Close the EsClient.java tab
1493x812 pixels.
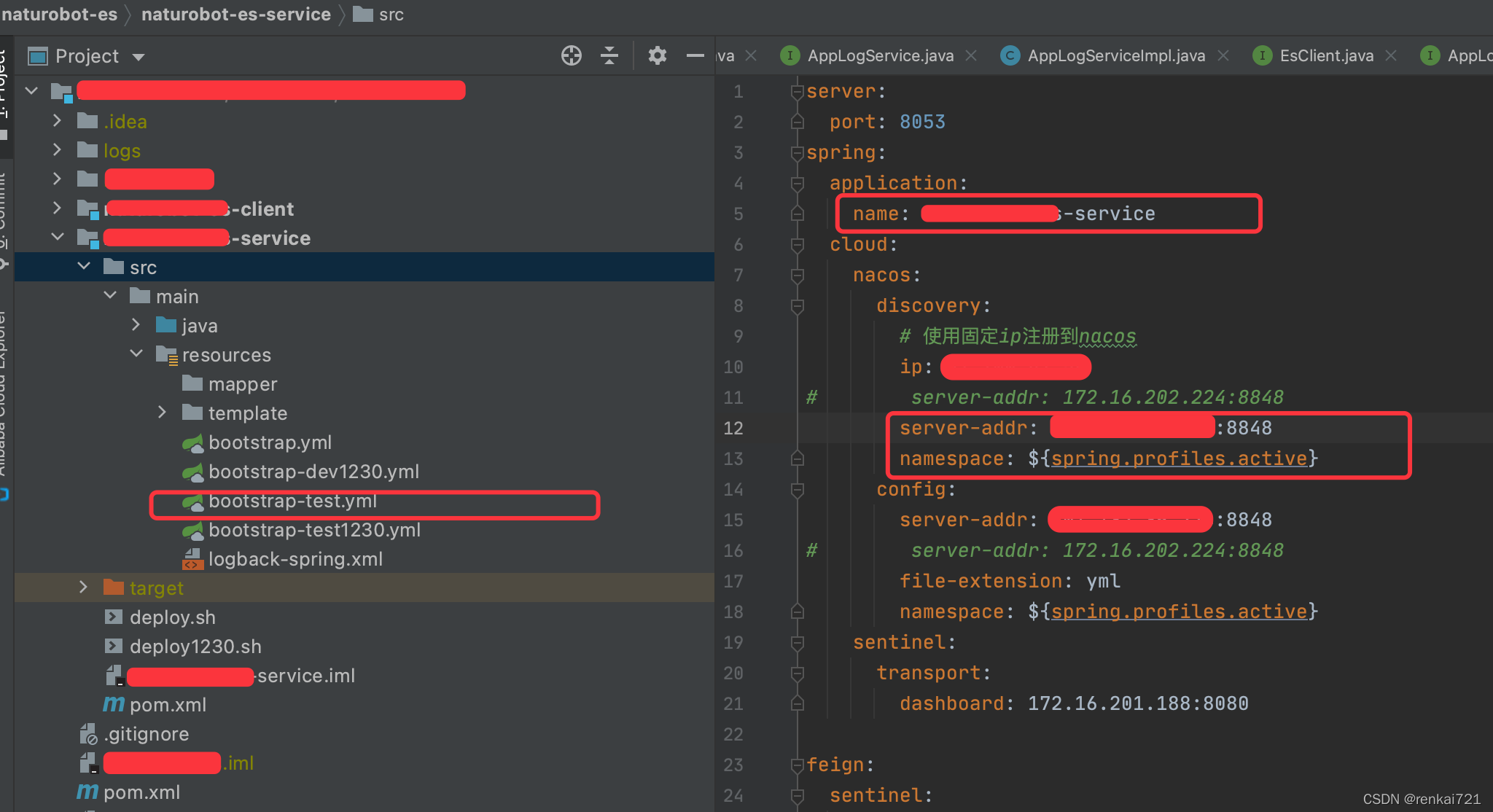[x=1391, y=55]
